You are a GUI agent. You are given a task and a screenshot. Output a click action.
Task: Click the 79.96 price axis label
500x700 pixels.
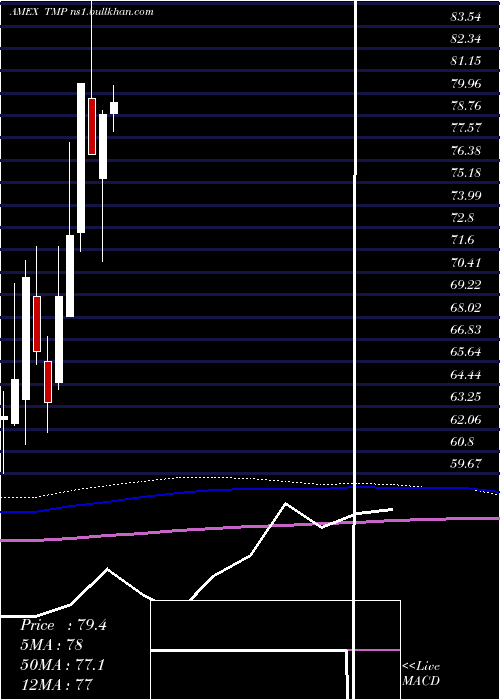(466, 84)
